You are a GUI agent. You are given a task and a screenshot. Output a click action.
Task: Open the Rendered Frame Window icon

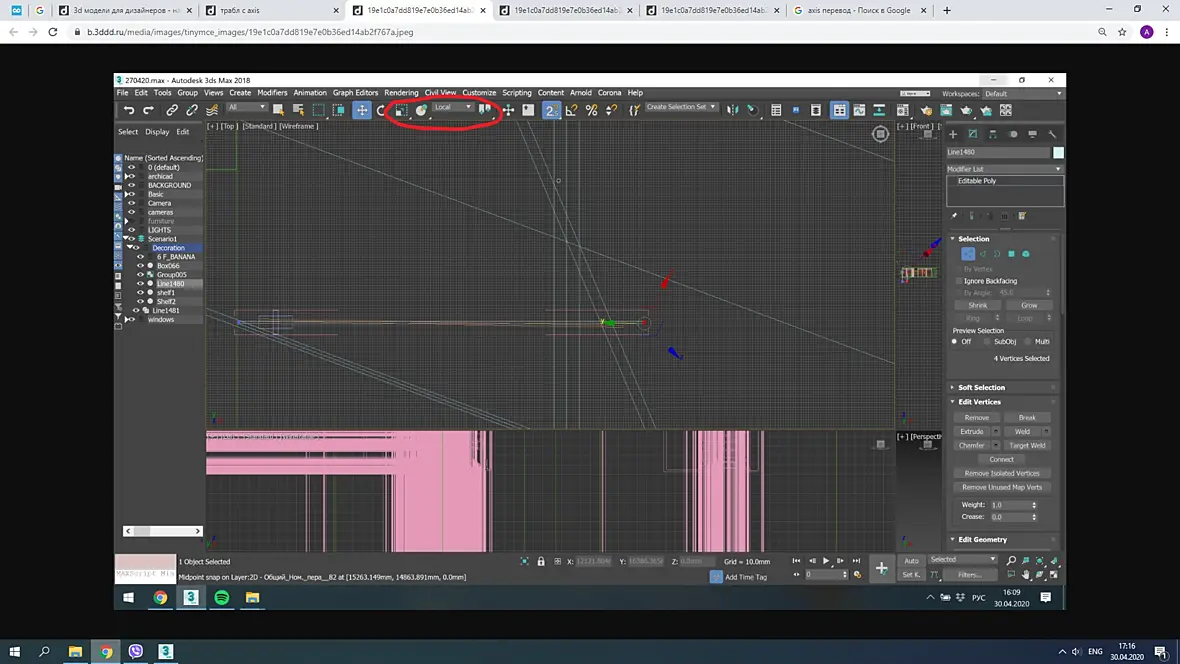tap(946, 111)
